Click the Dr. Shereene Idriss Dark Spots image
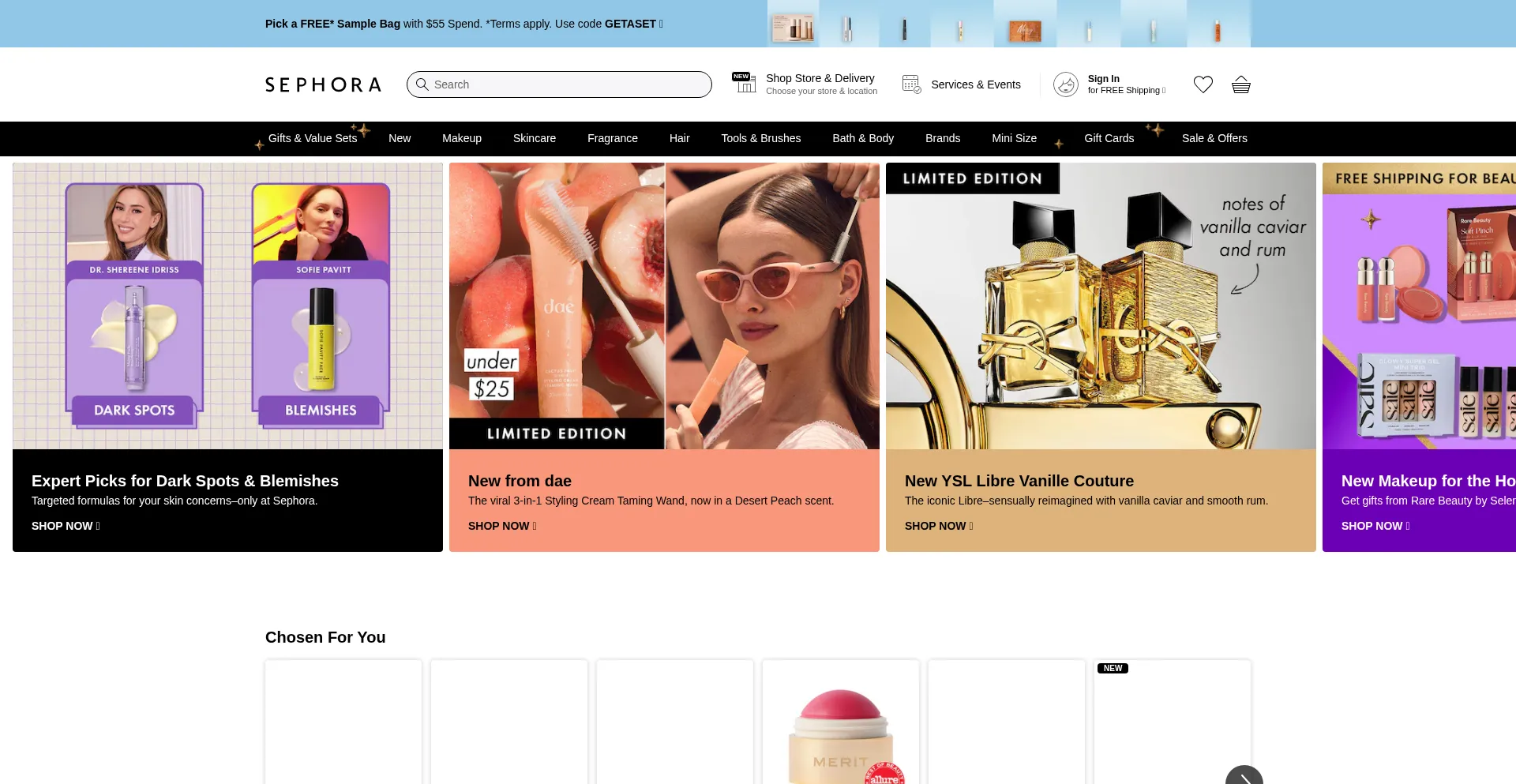This screenshot has width=1516, height=784. [x=134, y=304]
